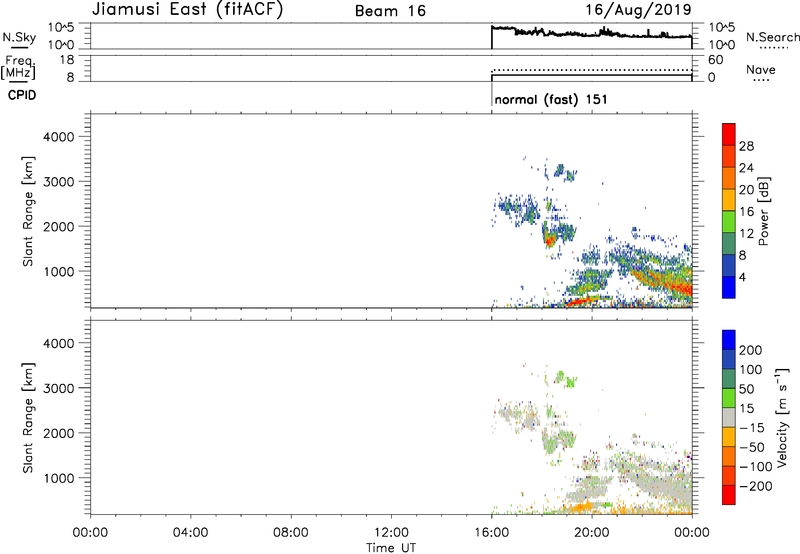Click the '04:00' time axis tick
The height and width of the screenshot is (554, 800).
coord(191,533)
